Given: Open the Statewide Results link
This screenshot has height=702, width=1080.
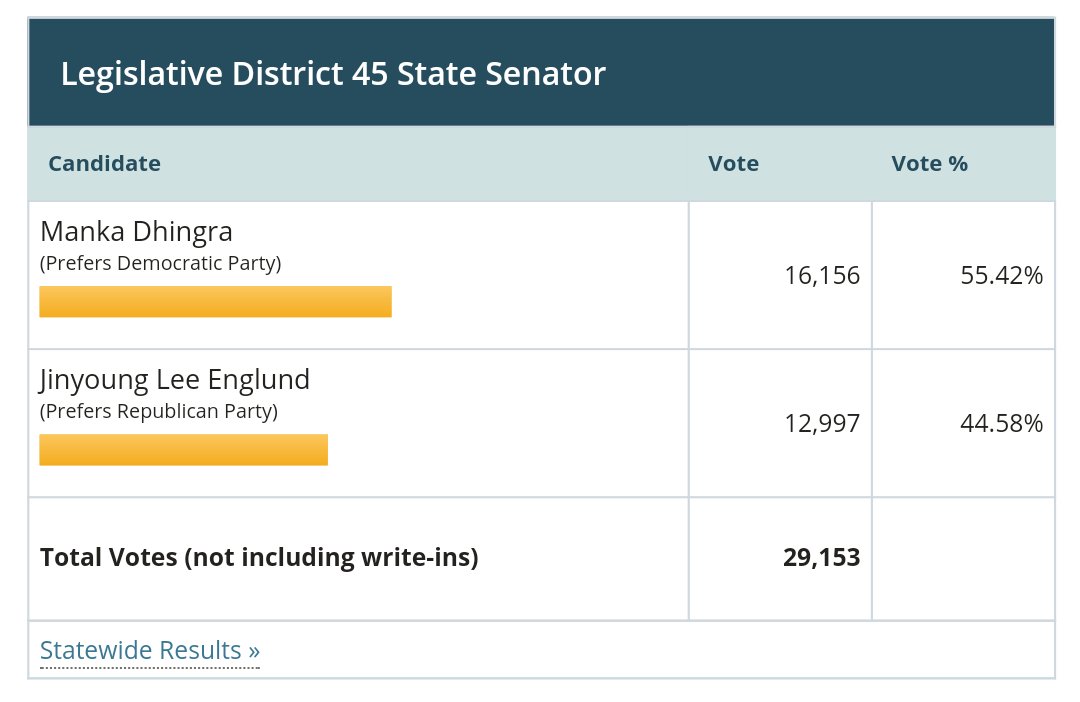Looking at the screenshot, I should point(149,650).
